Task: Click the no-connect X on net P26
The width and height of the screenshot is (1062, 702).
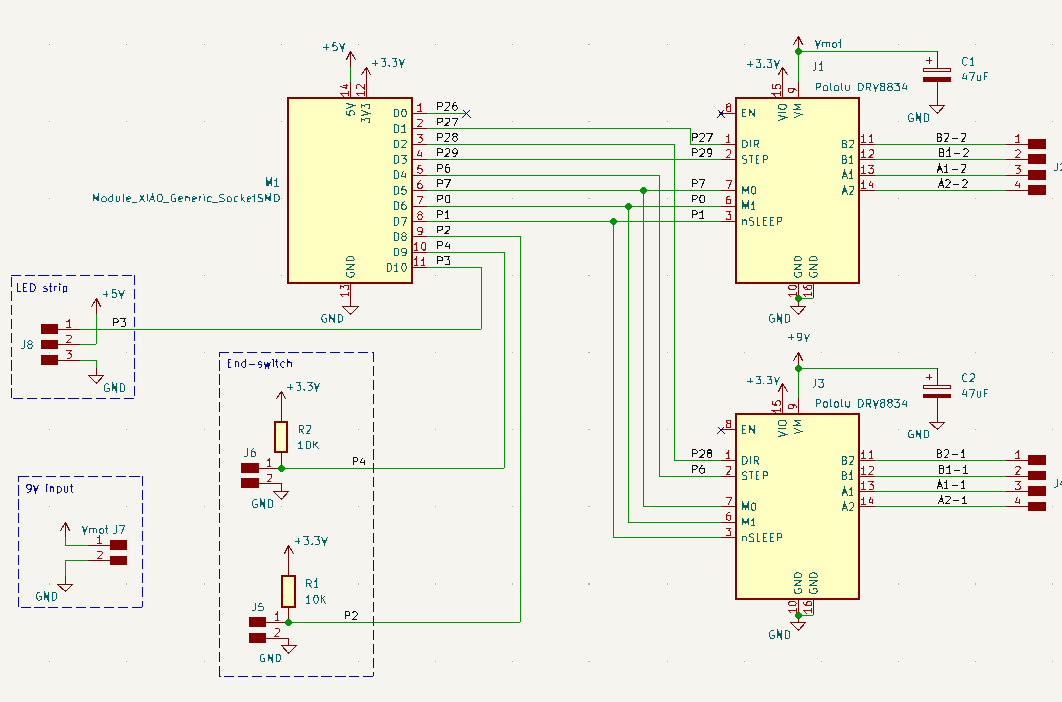Action: click(467, 114)
